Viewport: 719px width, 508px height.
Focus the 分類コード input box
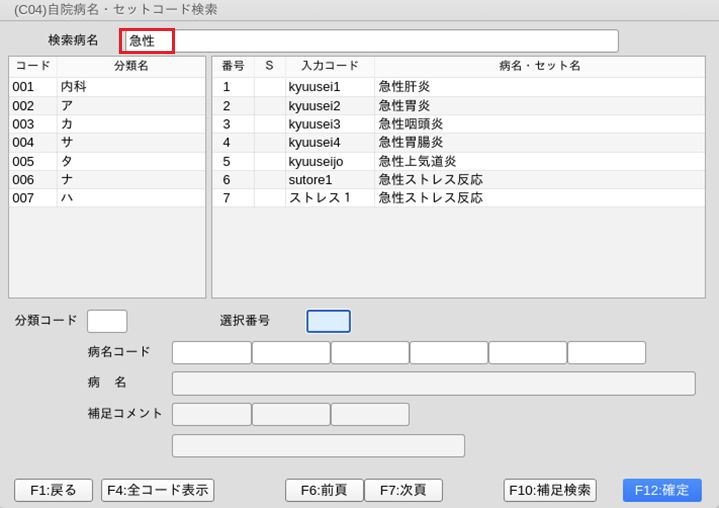(107, 321)
